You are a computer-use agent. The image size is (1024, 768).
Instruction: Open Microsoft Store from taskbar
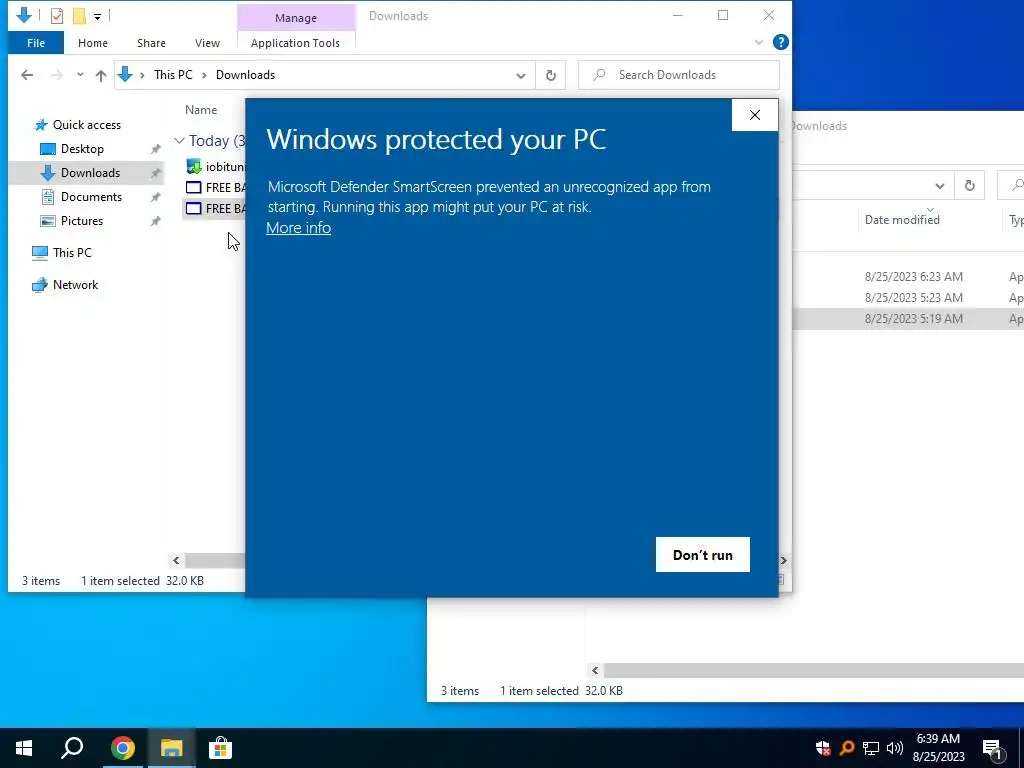coord(220,748)
